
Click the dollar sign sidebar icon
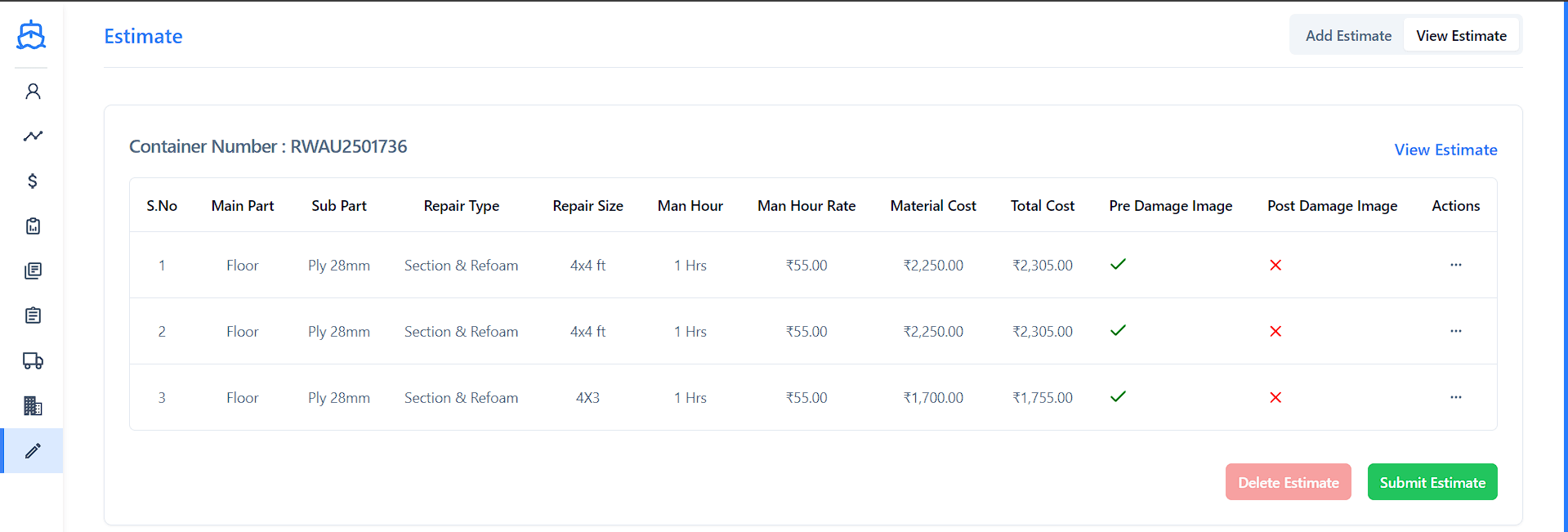tap(33, 181)
